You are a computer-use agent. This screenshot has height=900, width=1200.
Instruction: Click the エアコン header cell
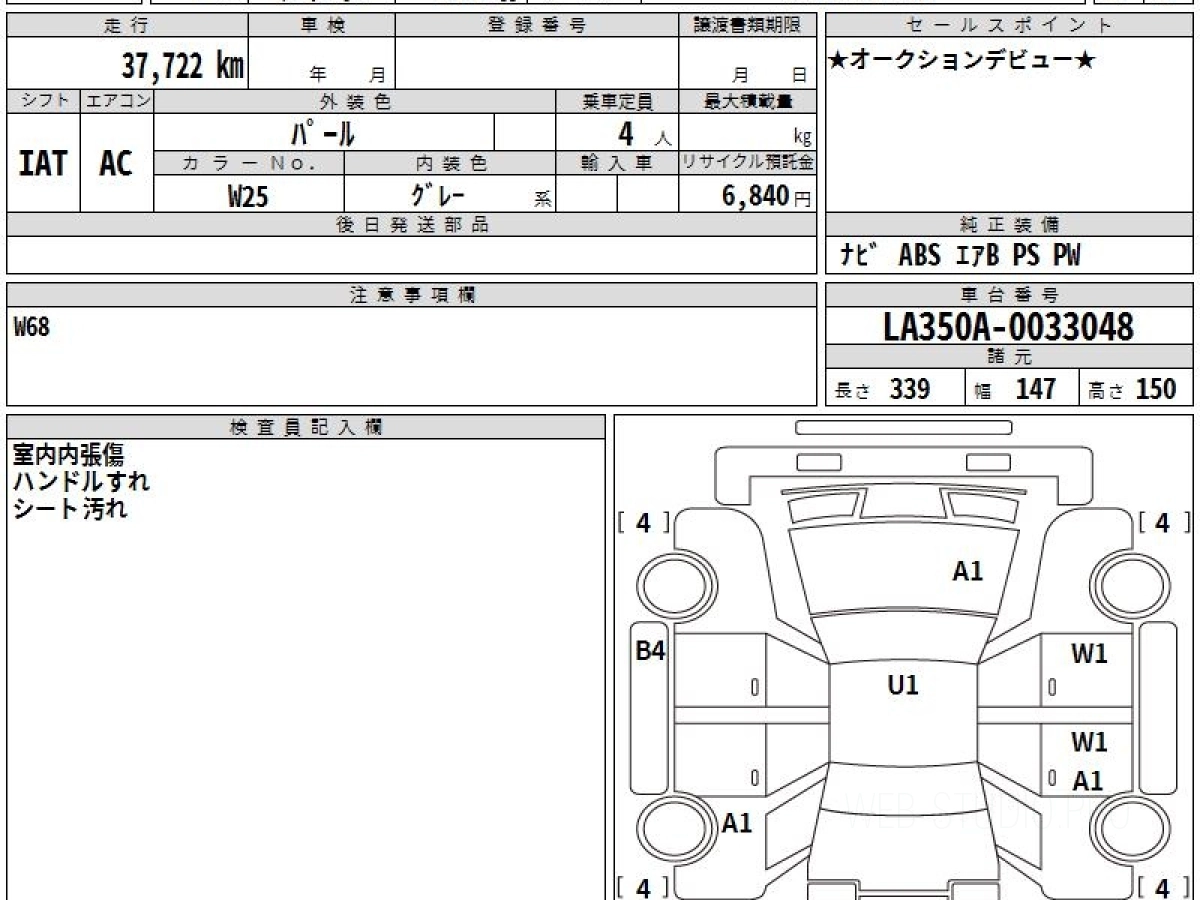(117, 101)
